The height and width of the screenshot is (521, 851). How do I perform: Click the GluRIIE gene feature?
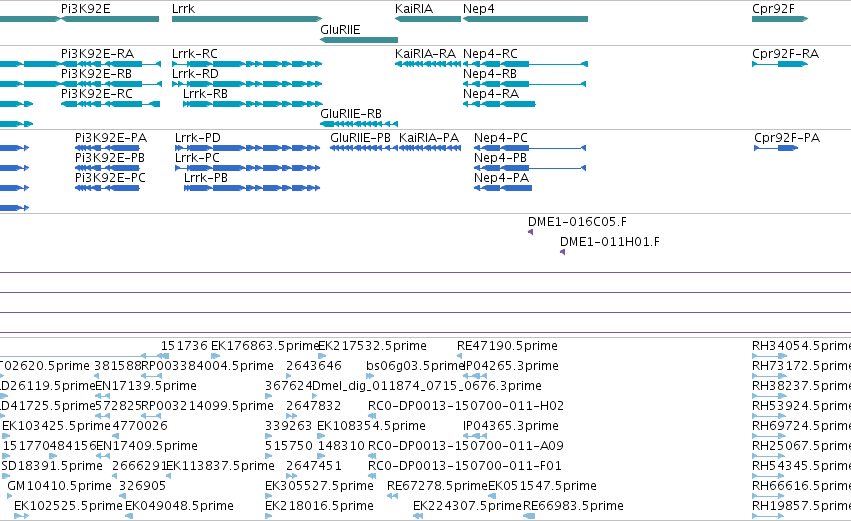pyautogui.click(x=359, y=40)
